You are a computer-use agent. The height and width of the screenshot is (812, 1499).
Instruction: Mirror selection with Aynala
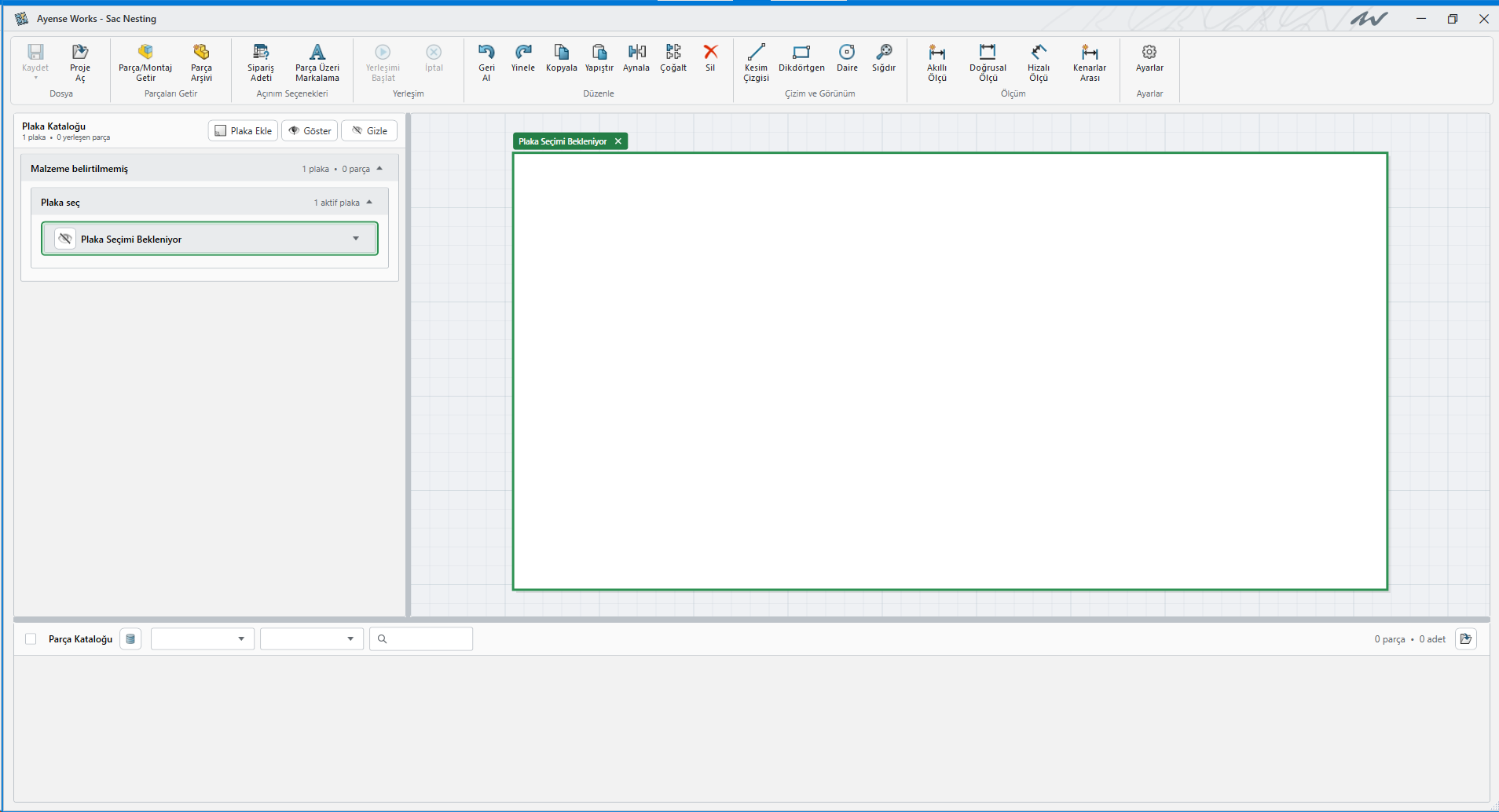636,57
